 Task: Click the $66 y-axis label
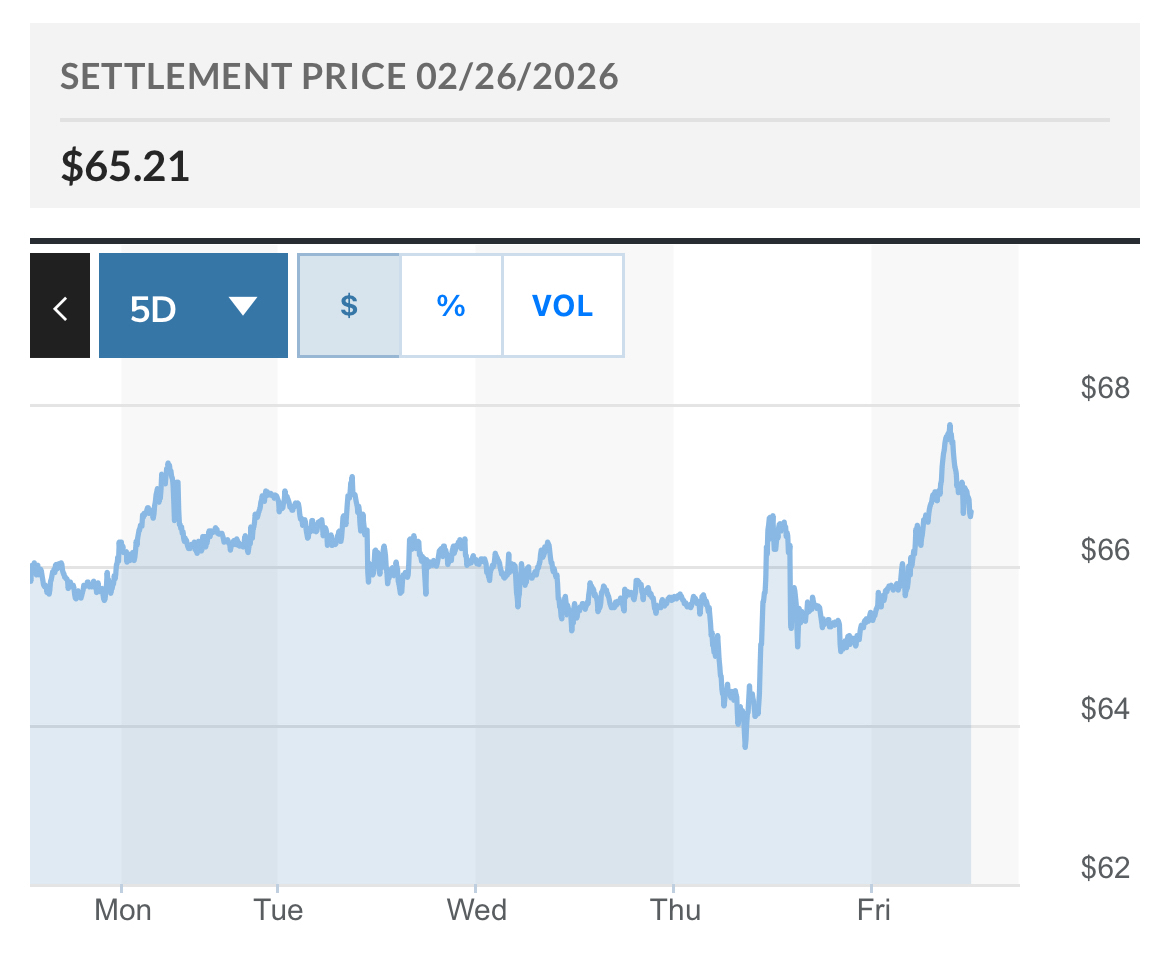click(1105, 550)
